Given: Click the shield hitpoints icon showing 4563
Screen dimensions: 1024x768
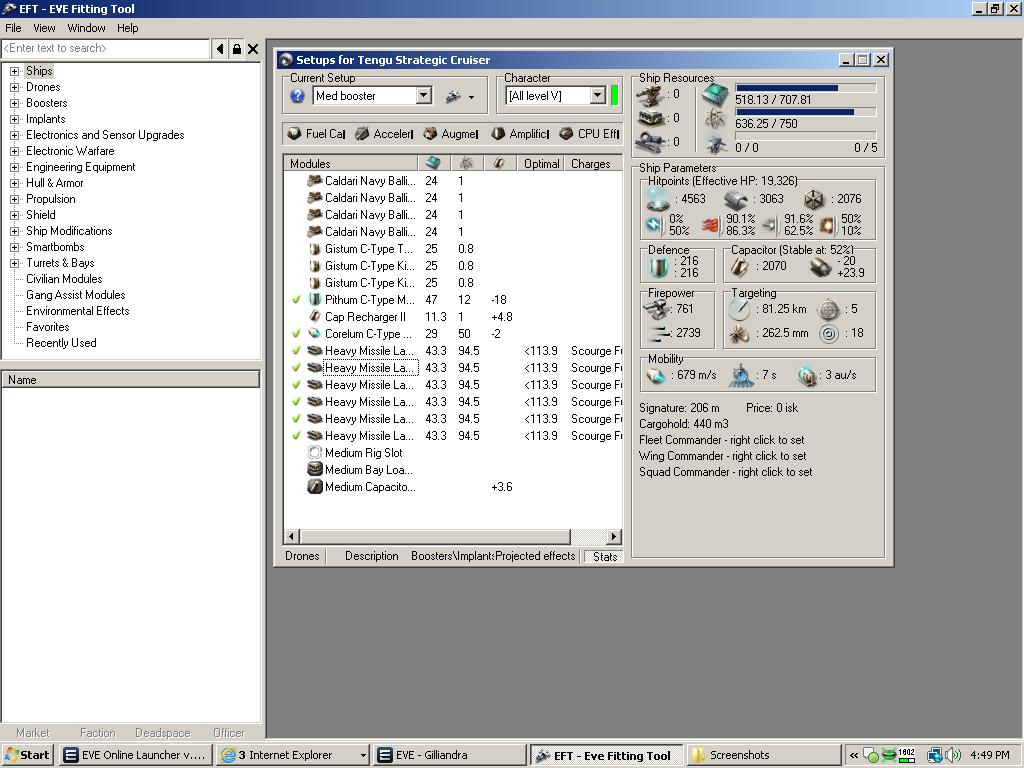Looking at the screenshot, I should point(658,199).
